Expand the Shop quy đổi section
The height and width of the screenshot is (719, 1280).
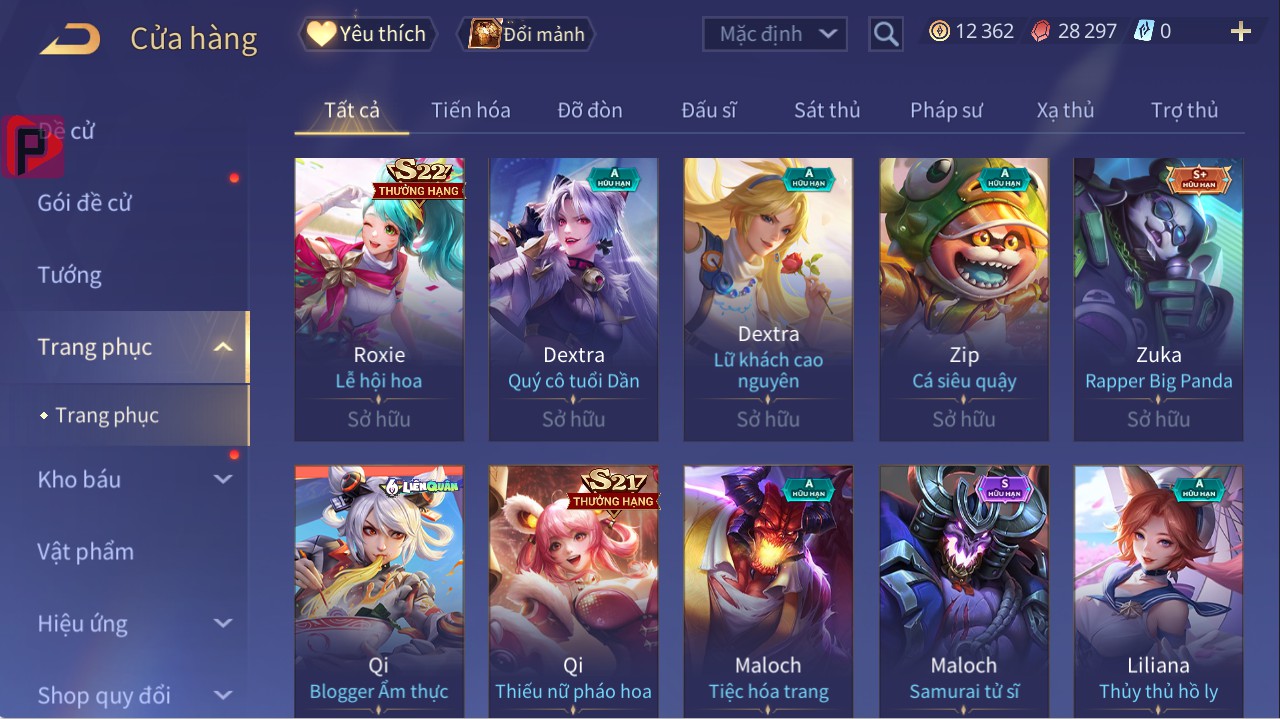coord(223,695)
